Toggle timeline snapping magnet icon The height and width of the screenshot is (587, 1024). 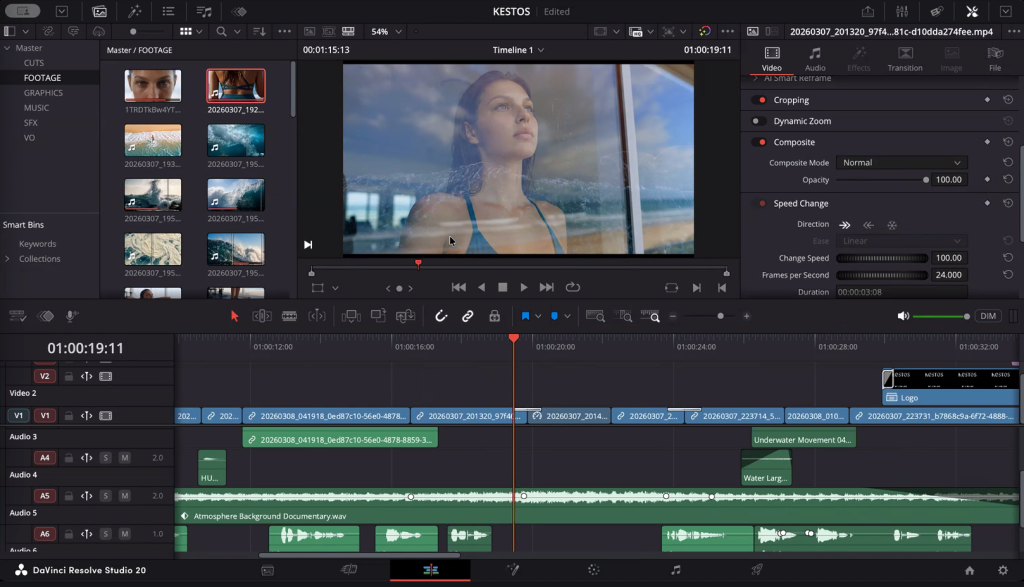point(441,316)
